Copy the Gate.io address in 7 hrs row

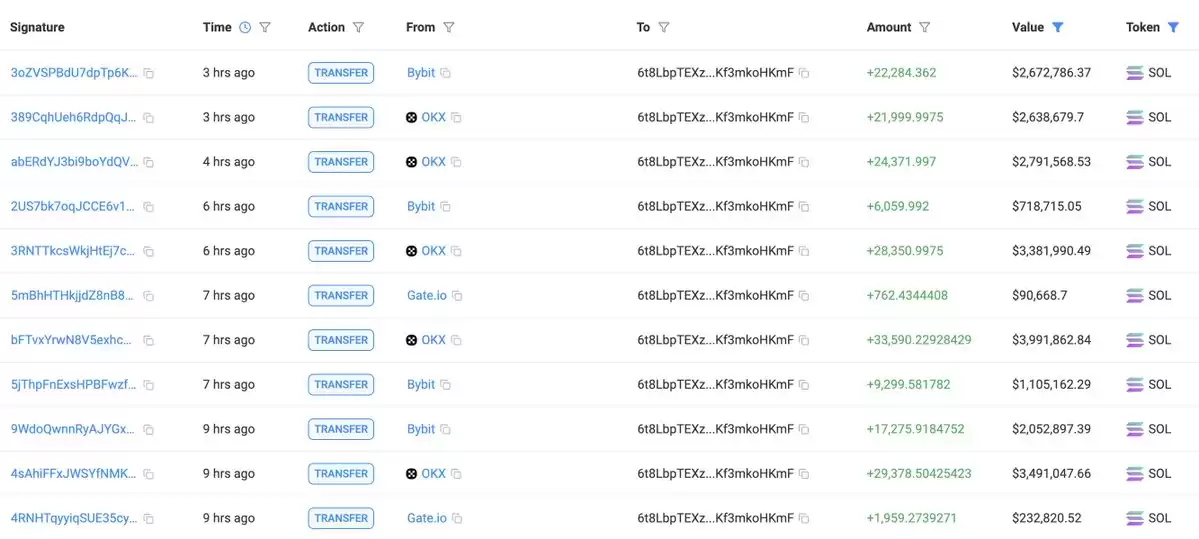[457, 296]
